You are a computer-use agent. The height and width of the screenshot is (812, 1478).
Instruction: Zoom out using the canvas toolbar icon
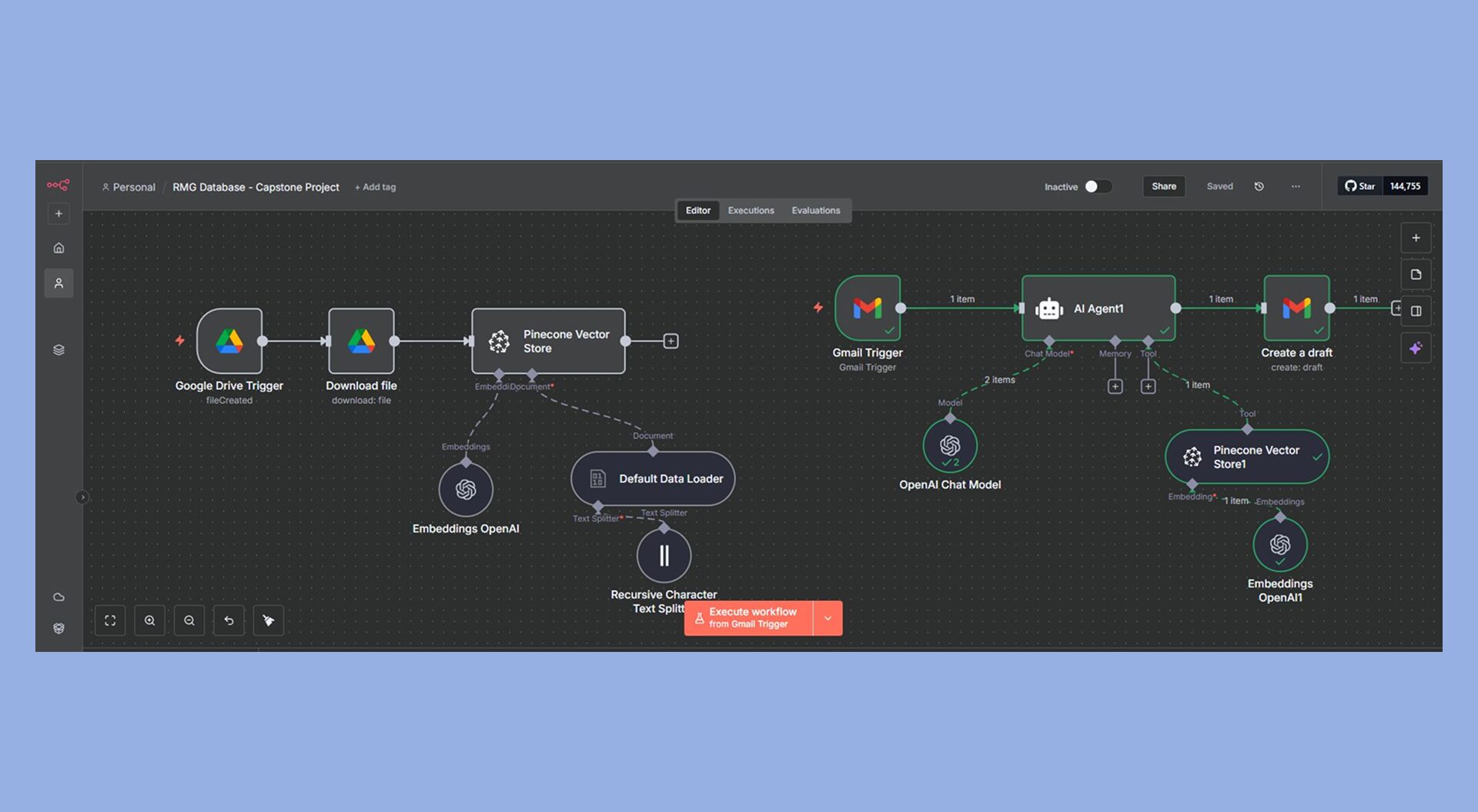tap(189, 620)
